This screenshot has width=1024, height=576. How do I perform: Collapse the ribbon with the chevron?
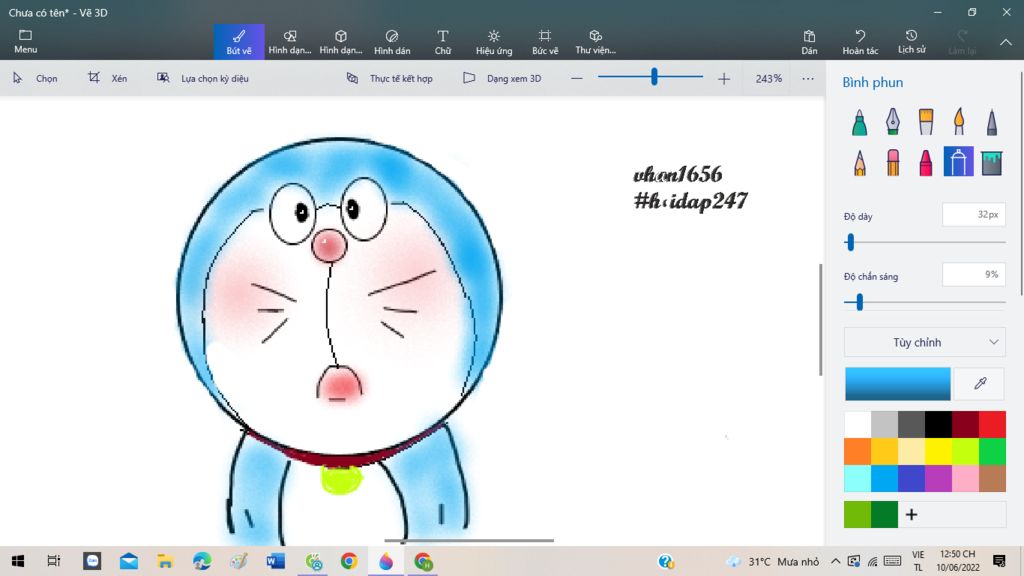[1006, 42]
